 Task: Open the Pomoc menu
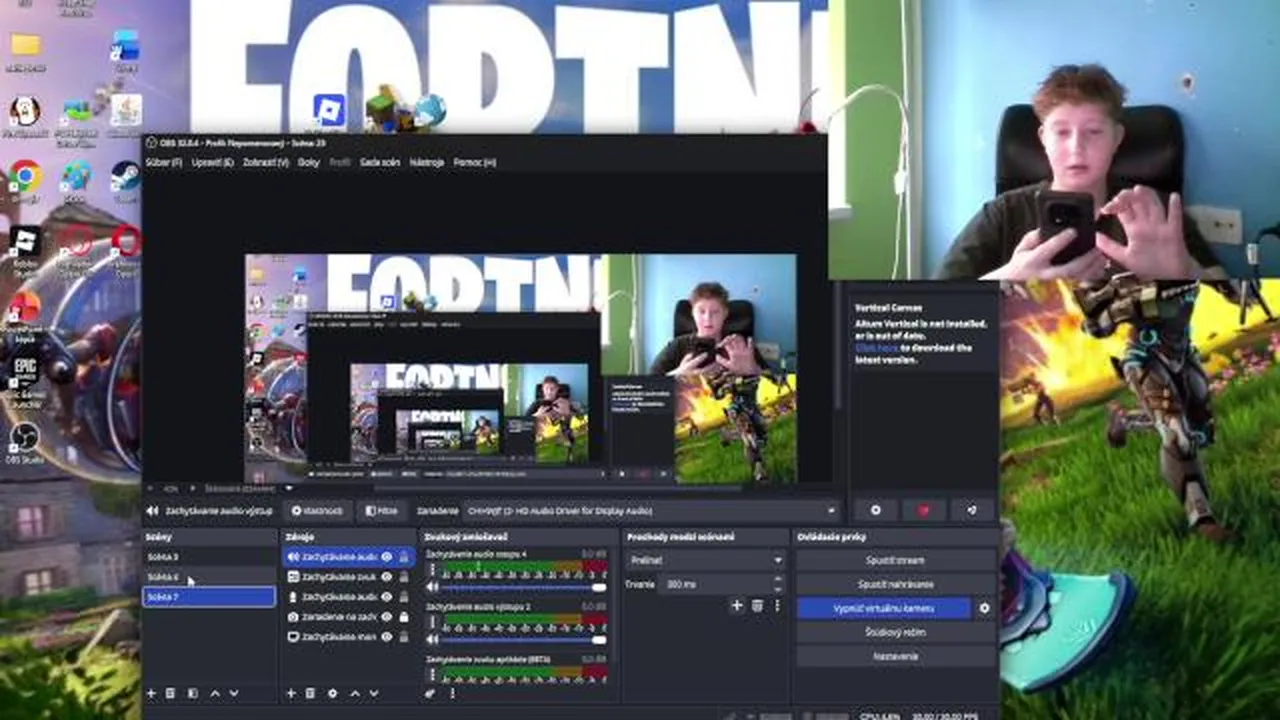(475, 162)
